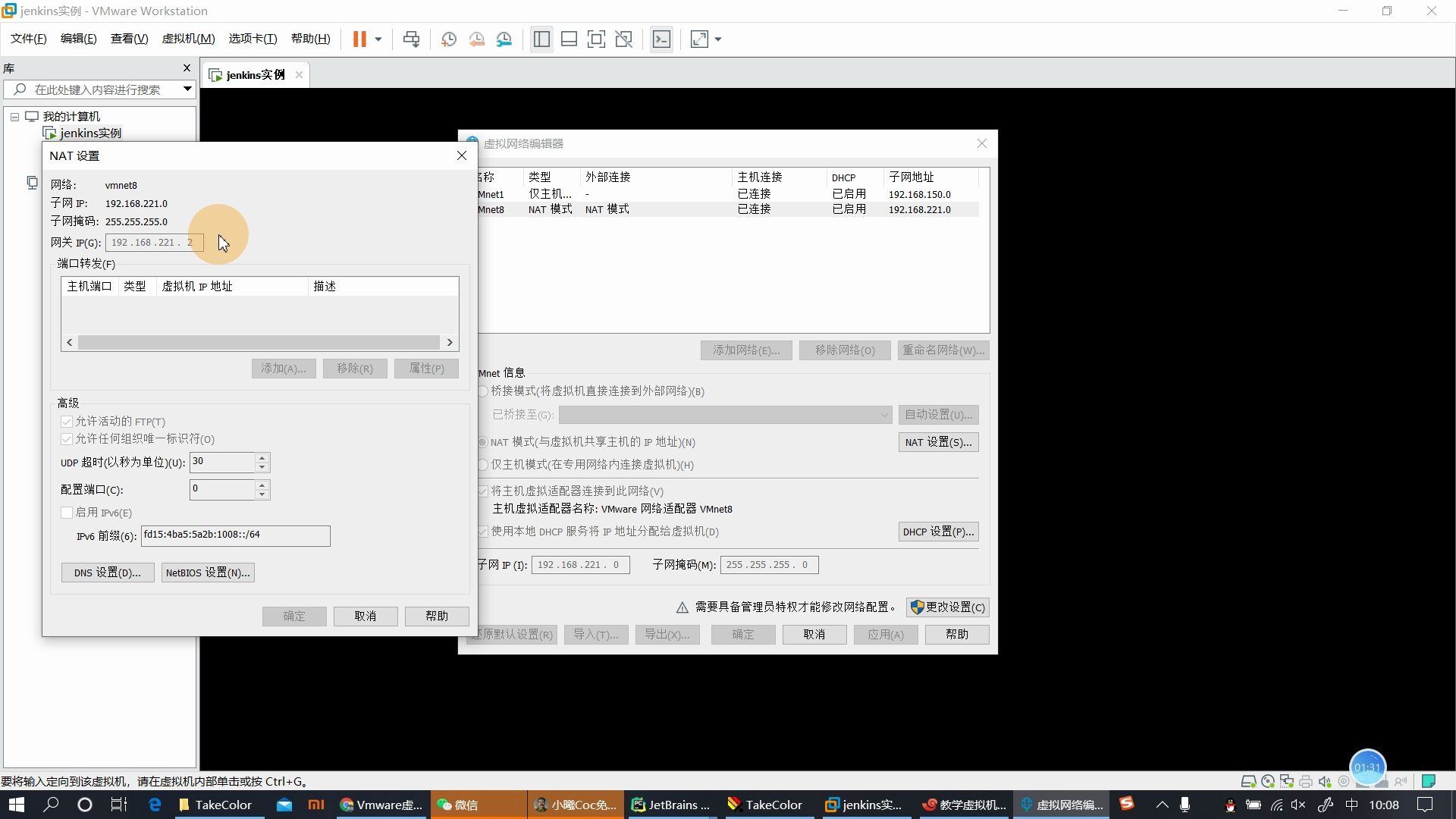1456x819 pixels.
Task: Open DNS 设置(D)... in NAT dialog
Action: tap(108, 573)
